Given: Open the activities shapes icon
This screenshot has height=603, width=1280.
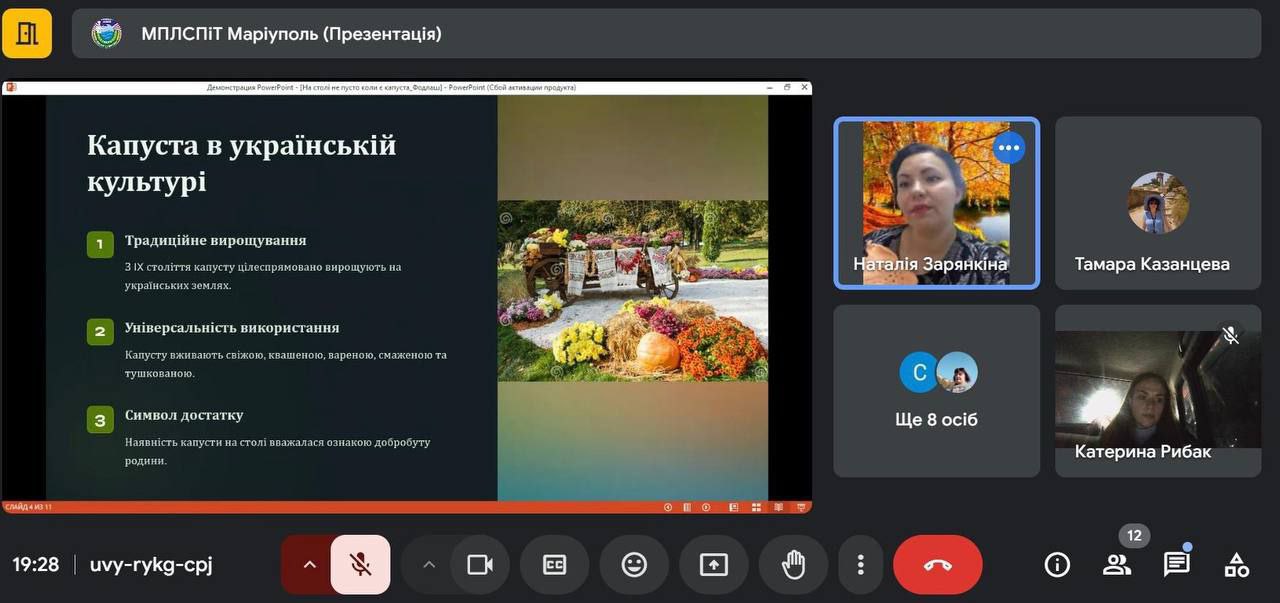Looking at the screenshot, I should point(1237,565).
